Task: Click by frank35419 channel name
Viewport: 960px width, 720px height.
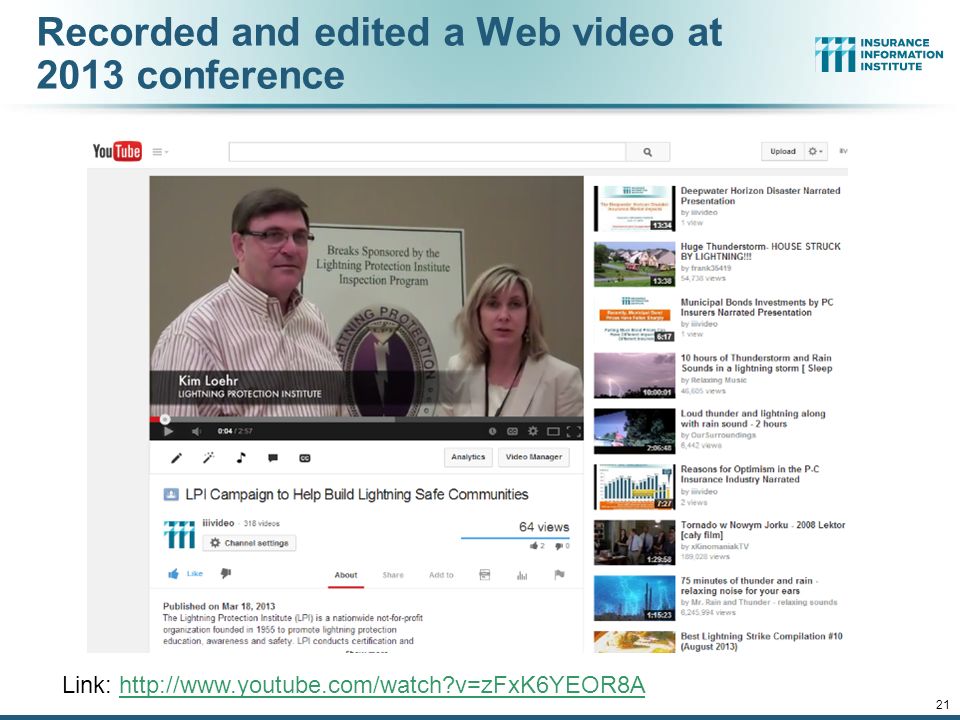Action: [706, 268]
